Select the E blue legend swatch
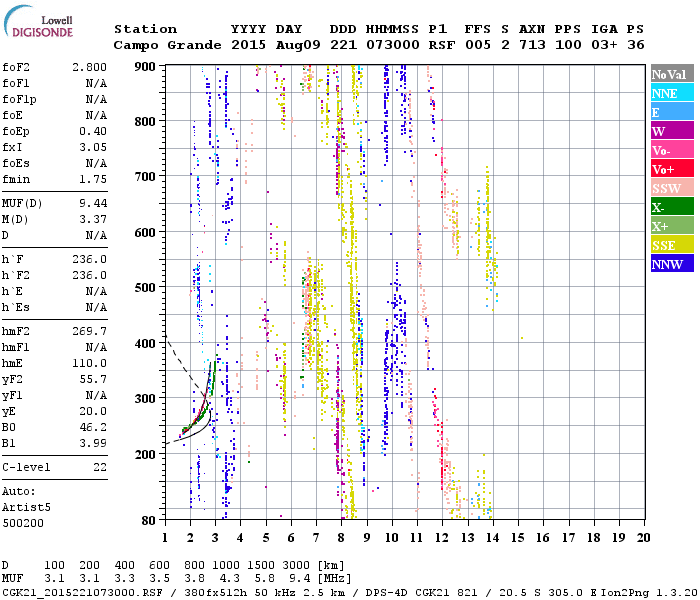 point(672,112)
